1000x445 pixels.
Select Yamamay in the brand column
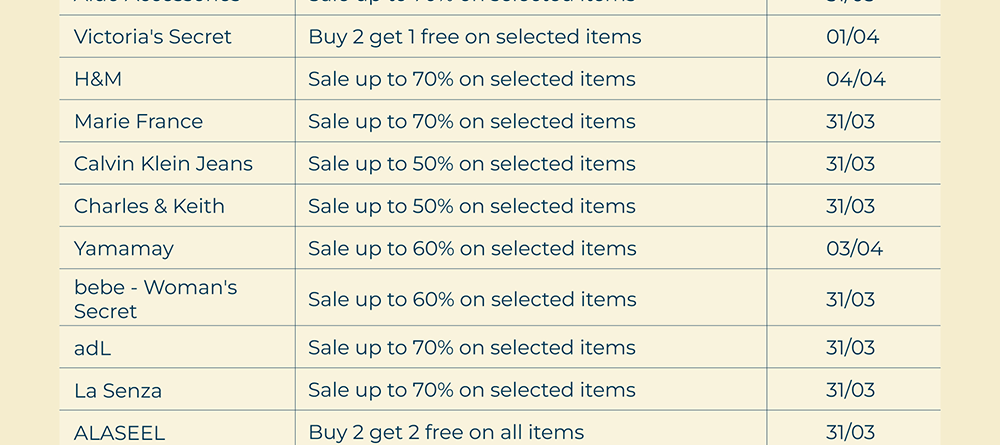click(x=124, y=249)
